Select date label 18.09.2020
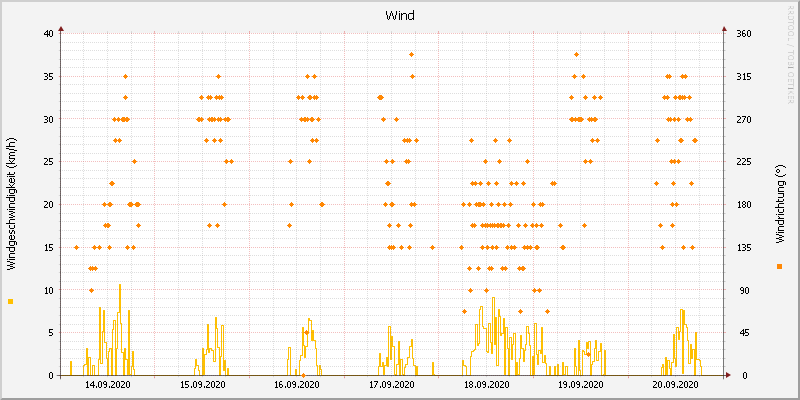Viewport: 800px width, 400px height. click(x=487, y=385)
